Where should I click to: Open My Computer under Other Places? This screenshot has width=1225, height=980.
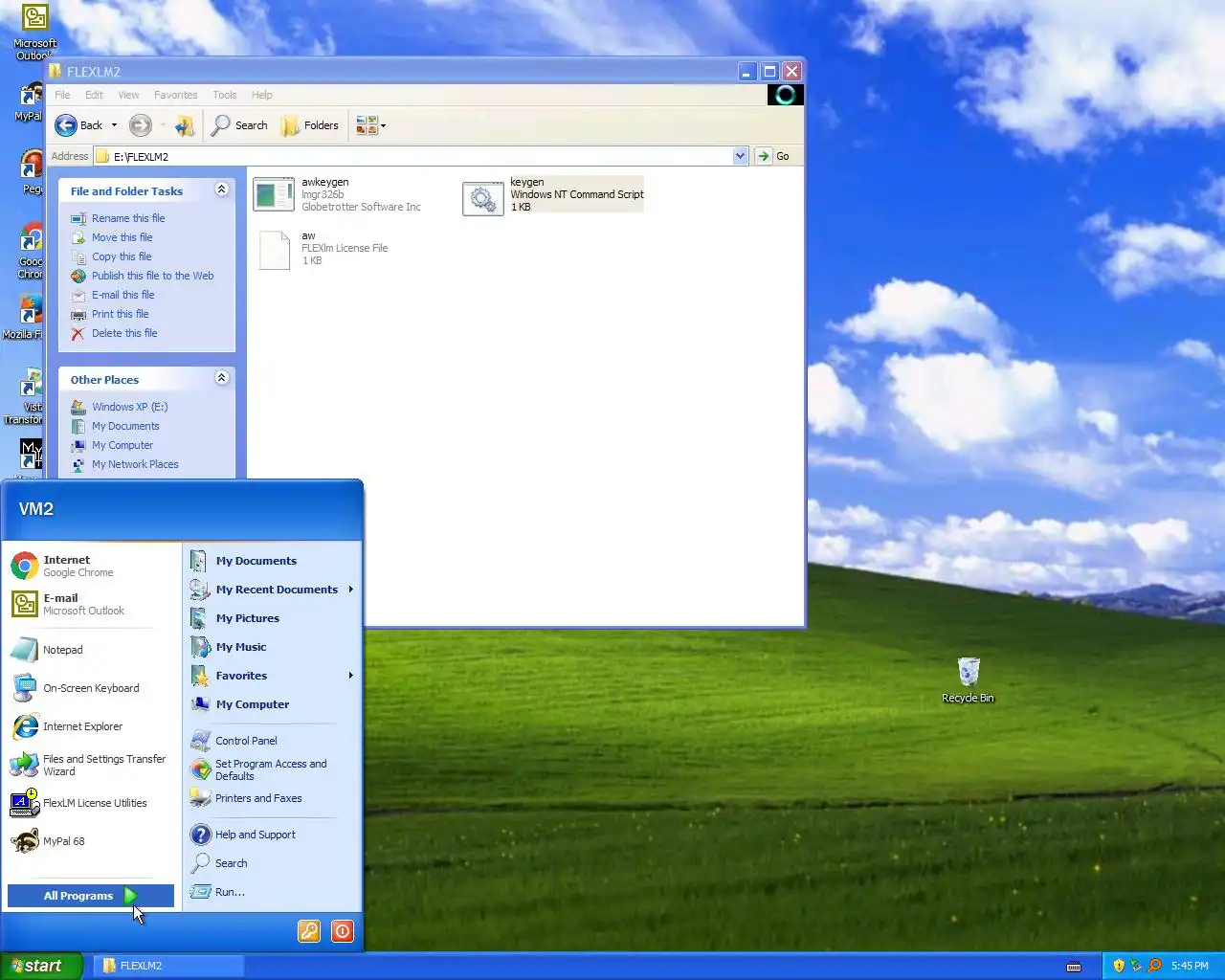click(x=122, y=445)
